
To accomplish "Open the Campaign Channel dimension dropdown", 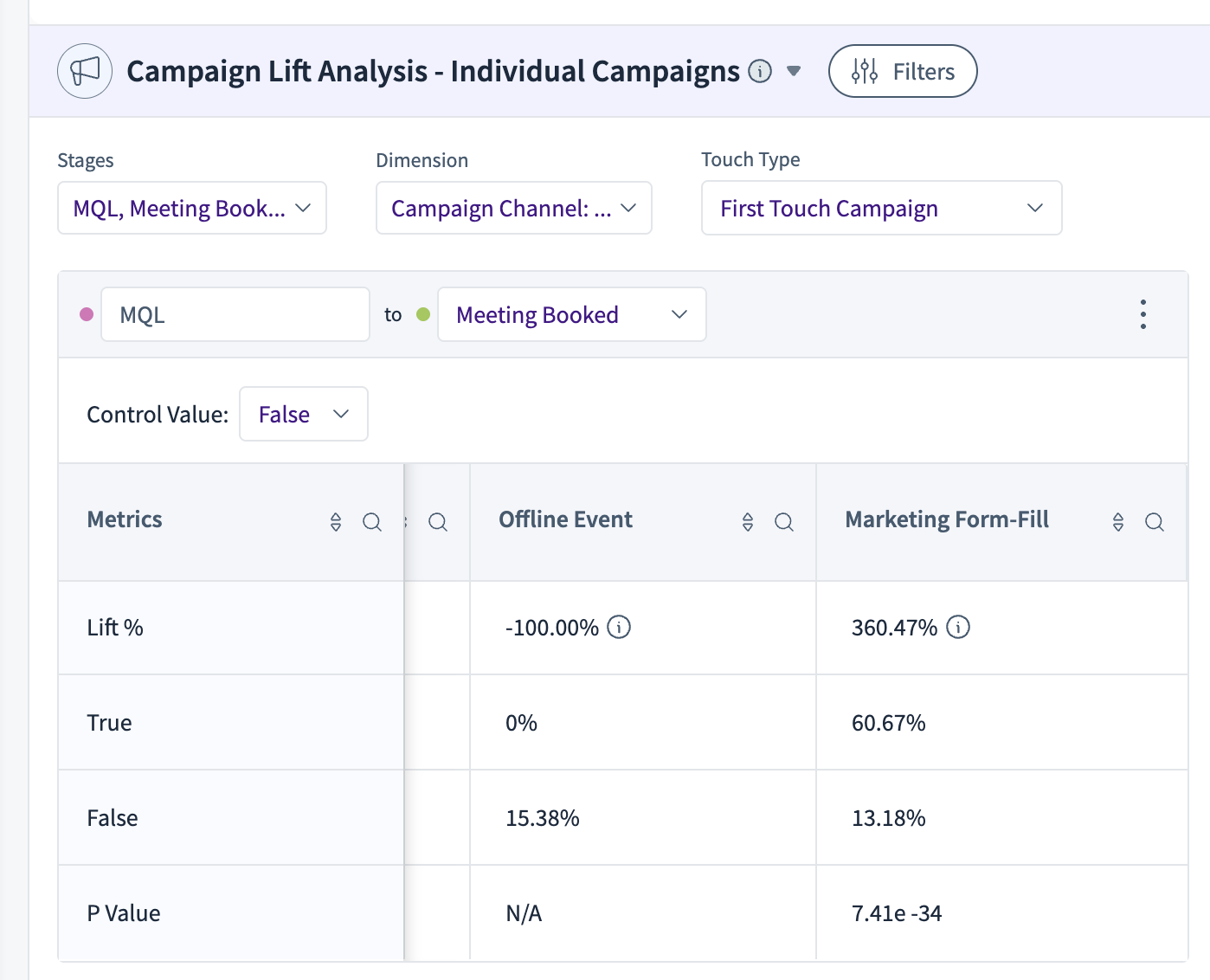I will [x=514, y=208].
